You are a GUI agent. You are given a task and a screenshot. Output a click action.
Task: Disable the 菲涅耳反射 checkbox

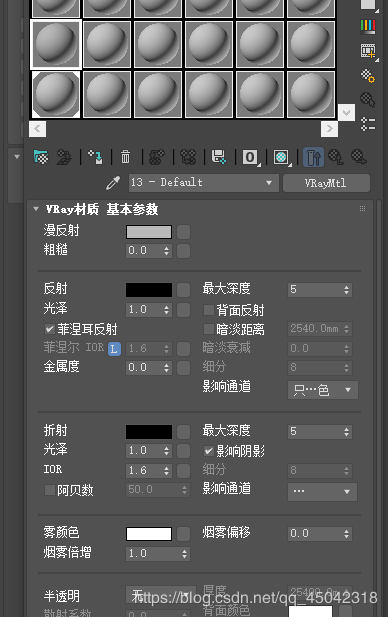click(x=50, y=329)
